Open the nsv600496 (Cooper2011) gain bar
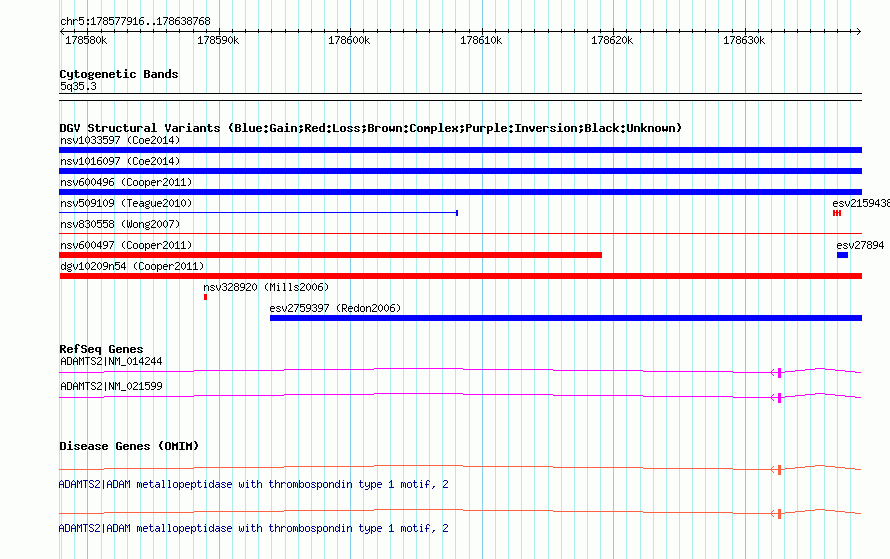890x559 pixels. pyautogui.click(x=460, y=192)
